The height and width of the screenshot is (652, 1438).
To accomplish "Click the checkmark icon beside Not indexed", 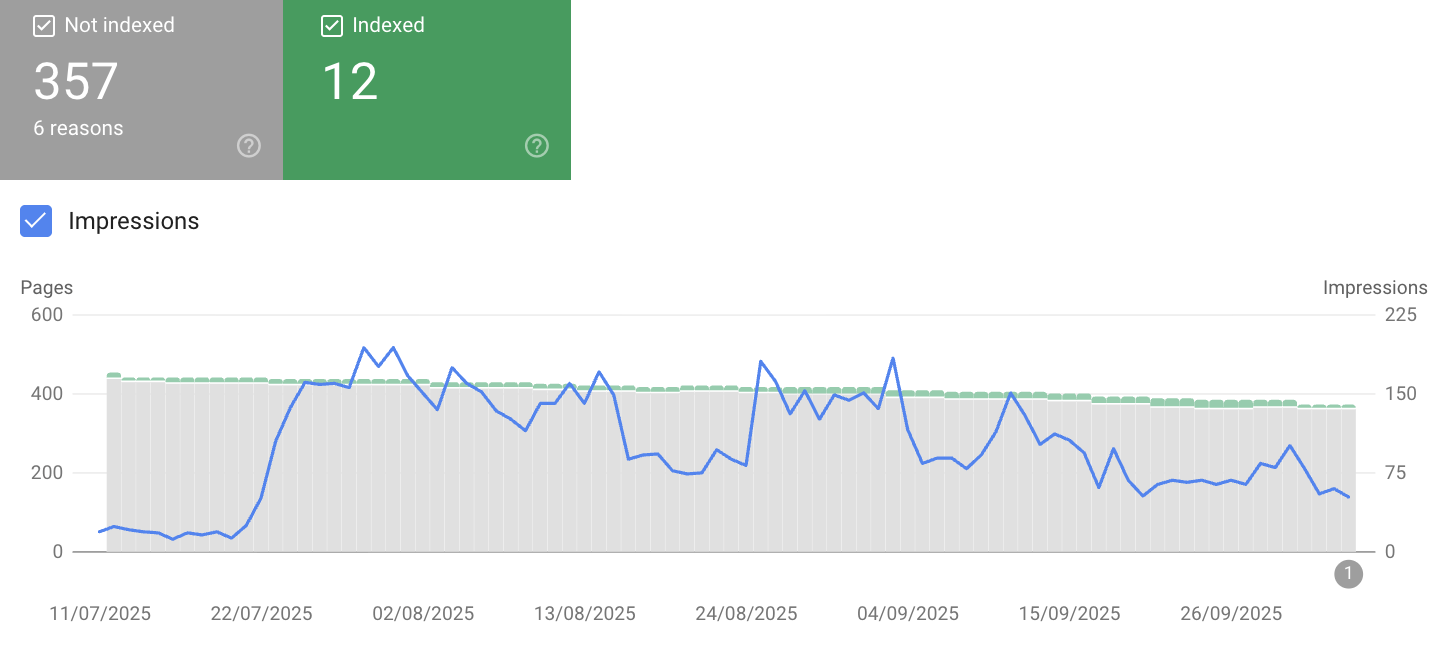I will coord(44,25).
